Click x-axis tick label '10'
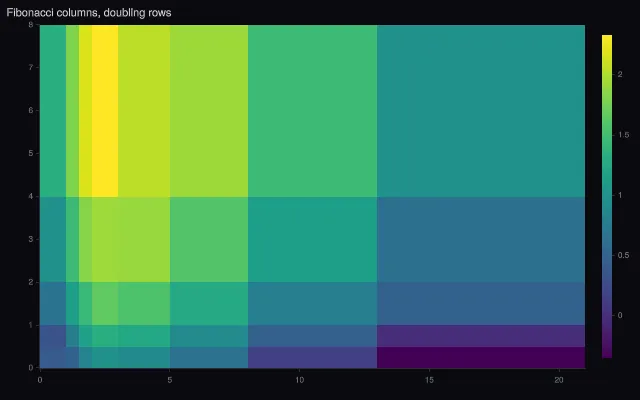The height and width of the screenshot is (400, 640). 300,380
